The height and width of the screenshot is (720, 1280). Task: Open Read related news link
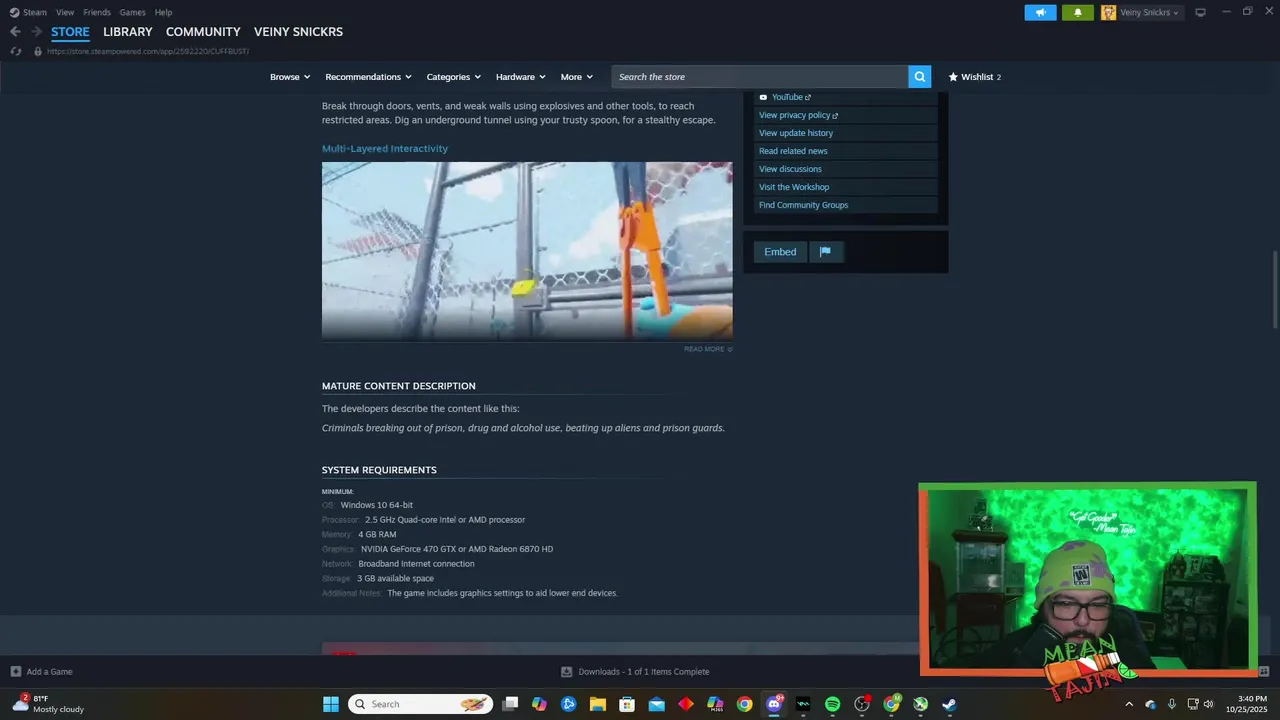click(x=793, y=151)
